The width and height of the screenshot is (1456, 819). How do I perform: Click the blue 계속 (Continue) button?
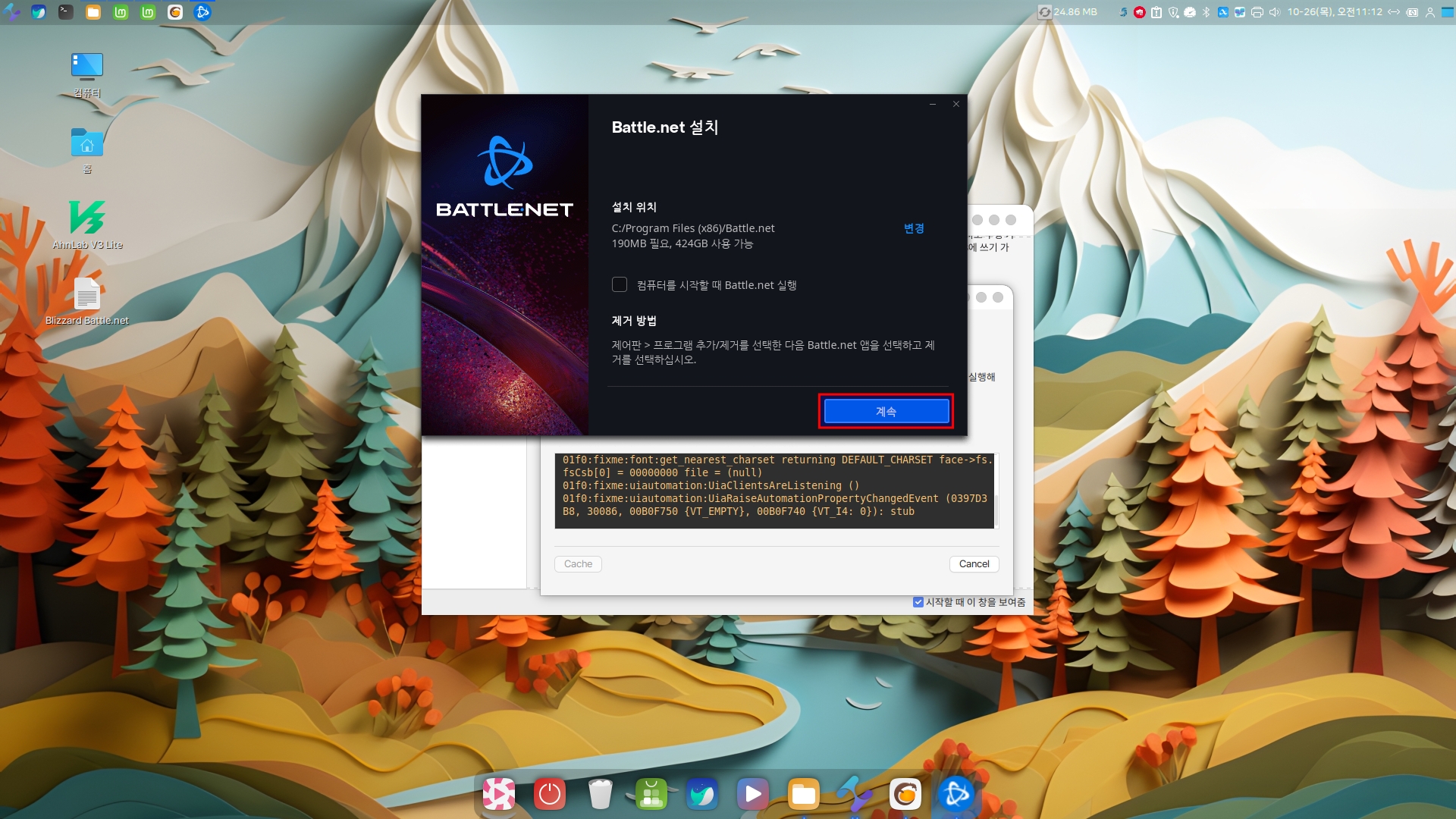(886, 411)
